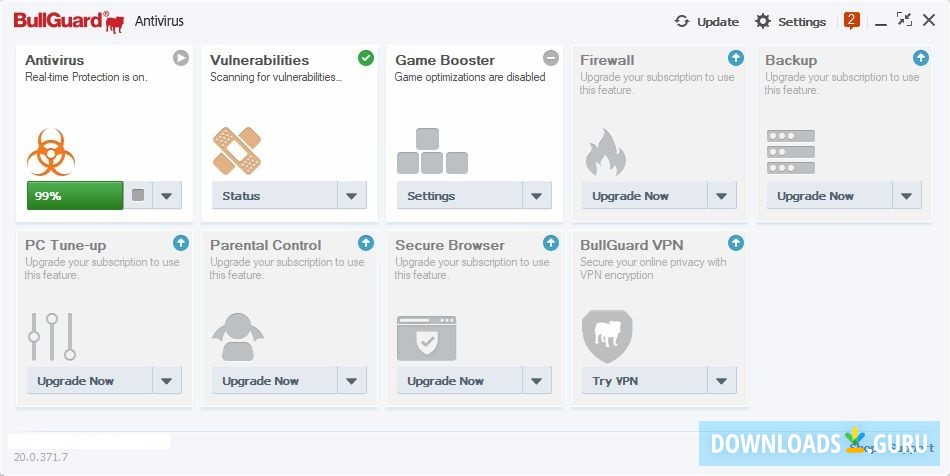
Task: Click the bandage Vulnerabilities icon
Action: point(237,150)
